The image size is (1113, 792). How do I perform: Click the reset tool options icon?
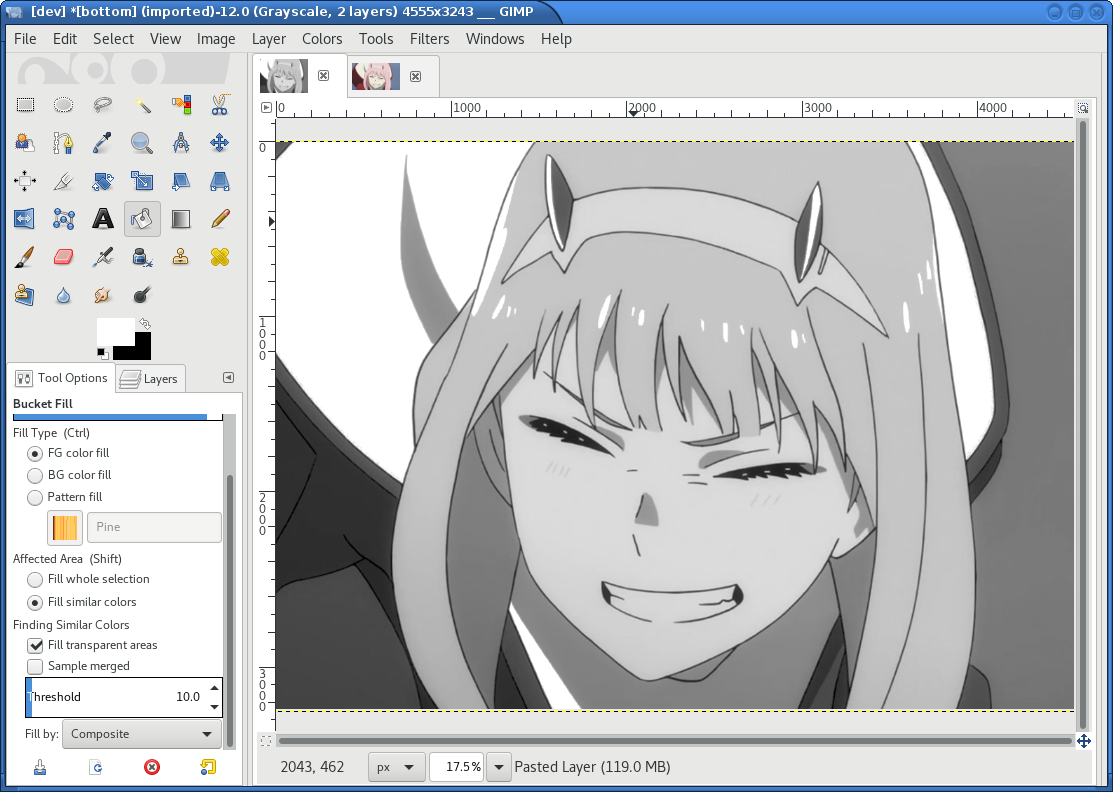(x=207, y=767)
